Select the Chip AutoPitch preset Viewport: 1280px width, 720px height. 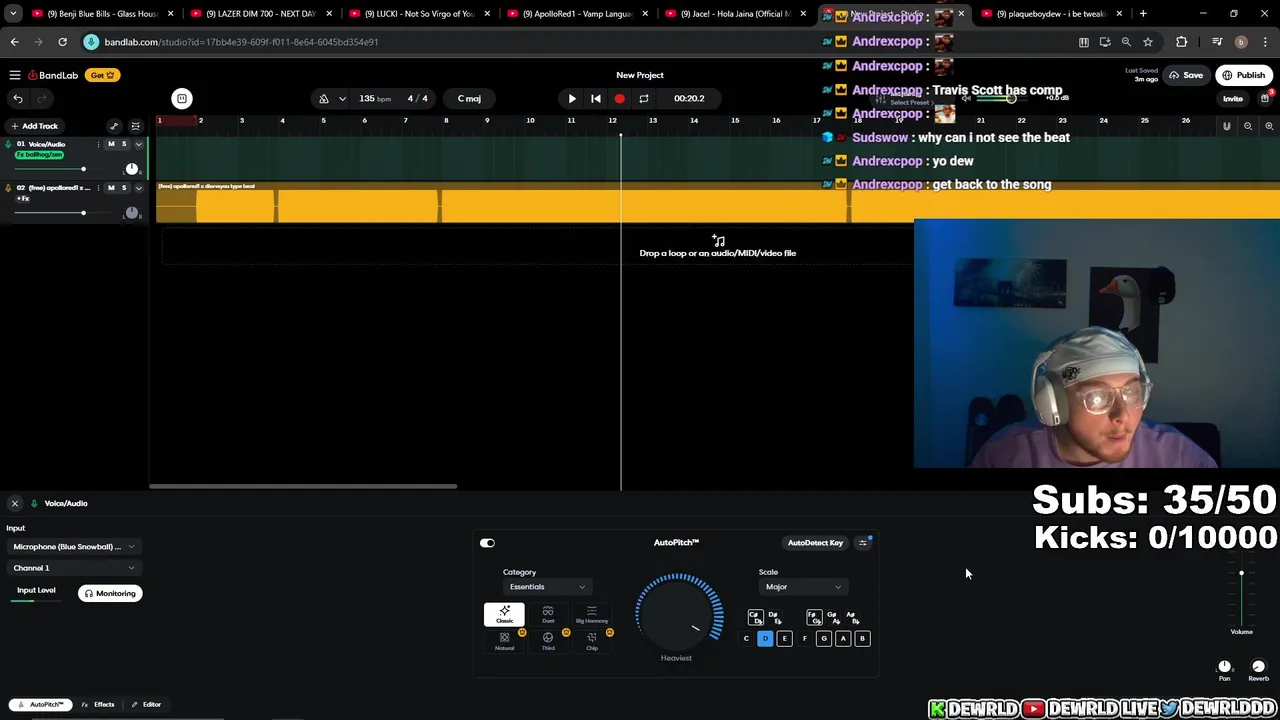click(x=592, y=641)
